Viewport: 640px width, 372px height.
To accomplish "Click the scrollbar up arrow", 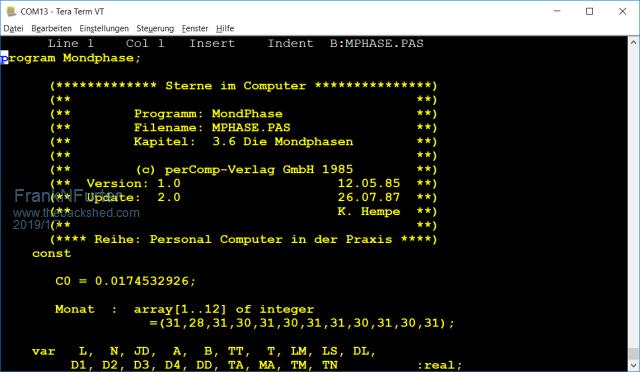I will pos(633,42).
